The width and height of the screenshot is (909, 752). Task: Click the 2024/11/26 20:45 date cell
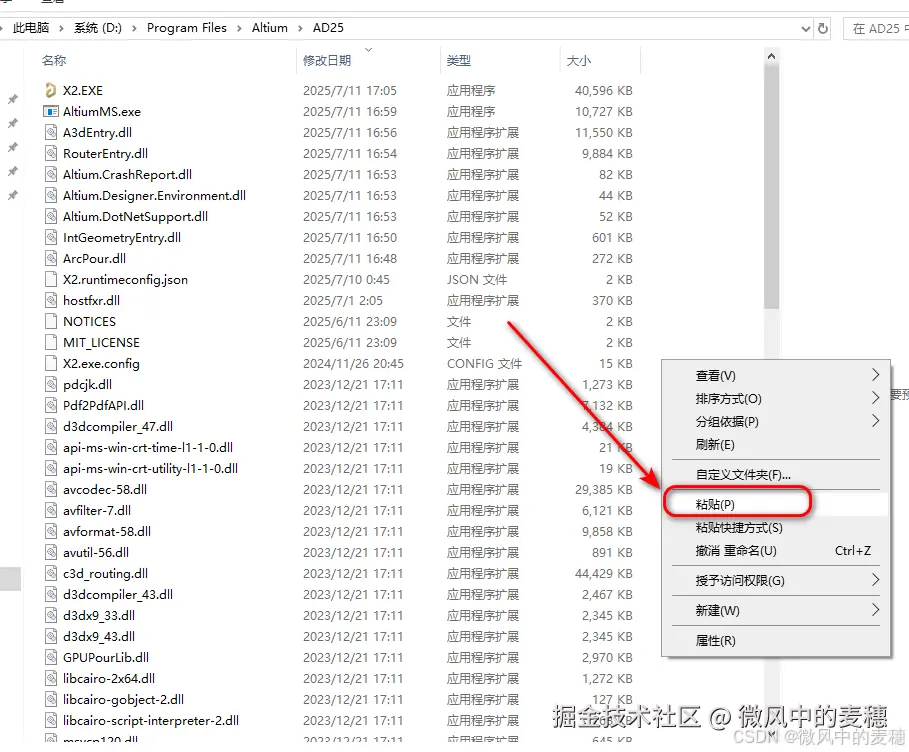[x=353, y=364]
